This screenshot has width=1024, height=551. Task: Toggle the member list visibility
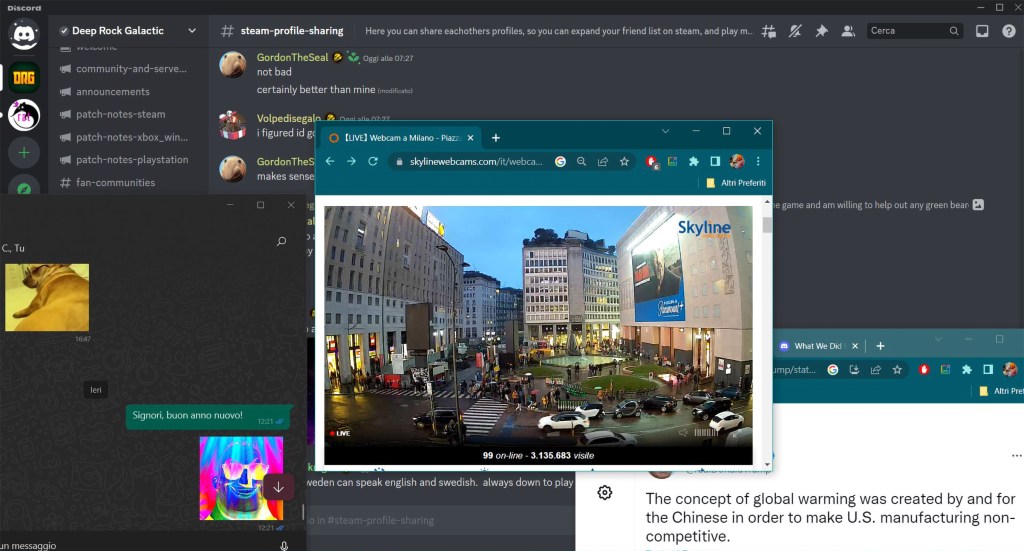tap(848, 31)
